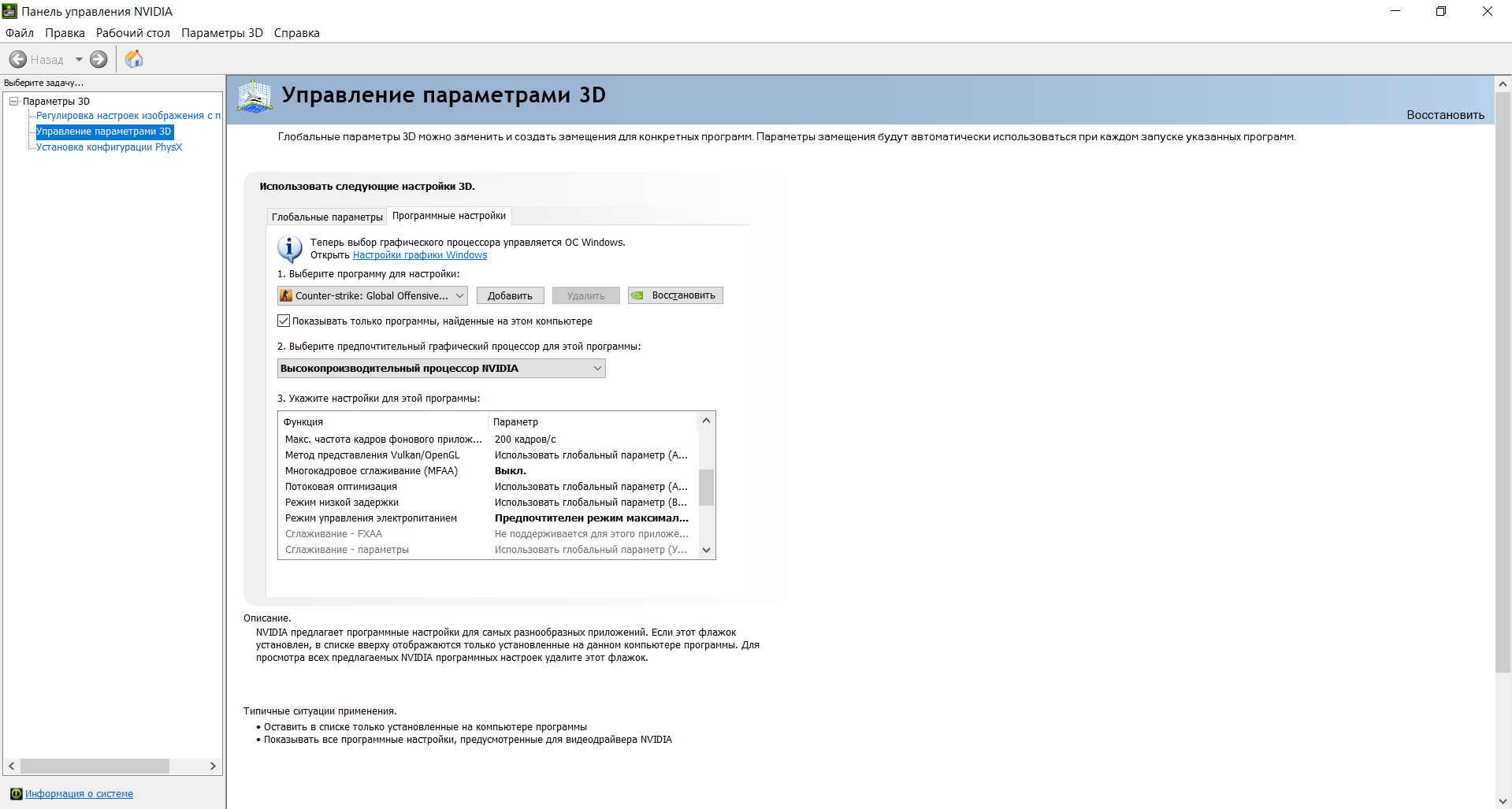1512x809 pixels.
Task: Select the Сглаживание - FXAA row
Action: click(x=488, y=534)
